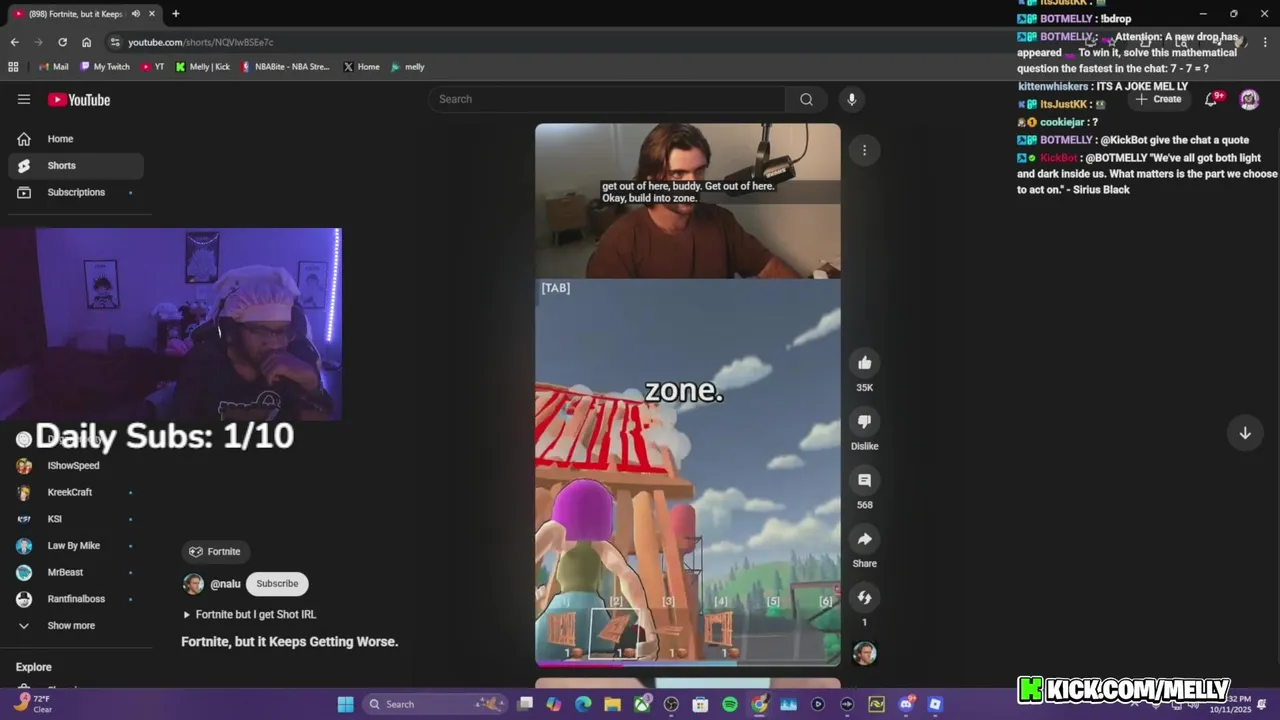This screenshot has width=1280, height=720.
Task: Open the Mail bookmark
Action: 53,67
